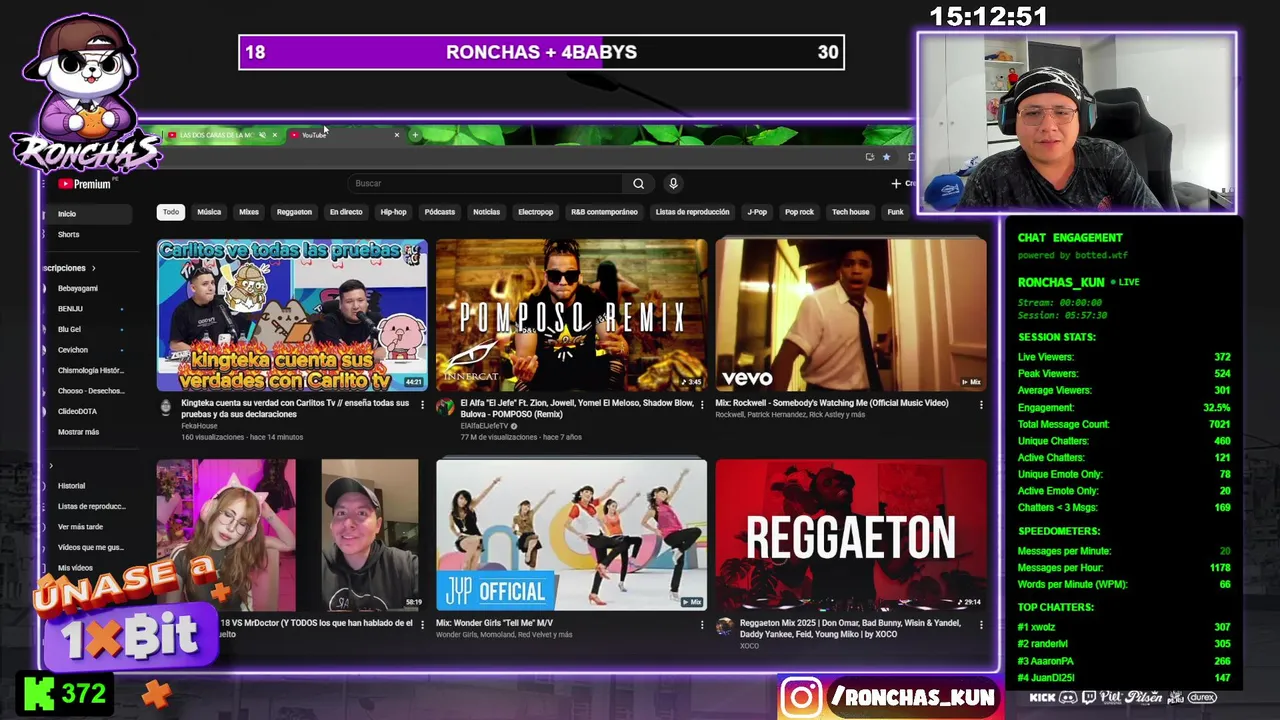Select the Listas de reproducción chip

(692, 212)
